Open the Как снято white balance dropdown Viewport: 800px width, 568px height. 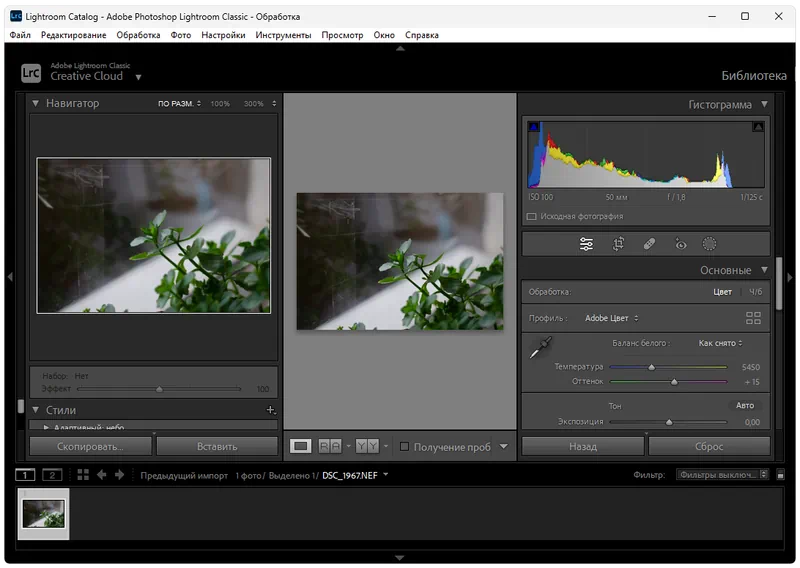click(x=720, y=343)
